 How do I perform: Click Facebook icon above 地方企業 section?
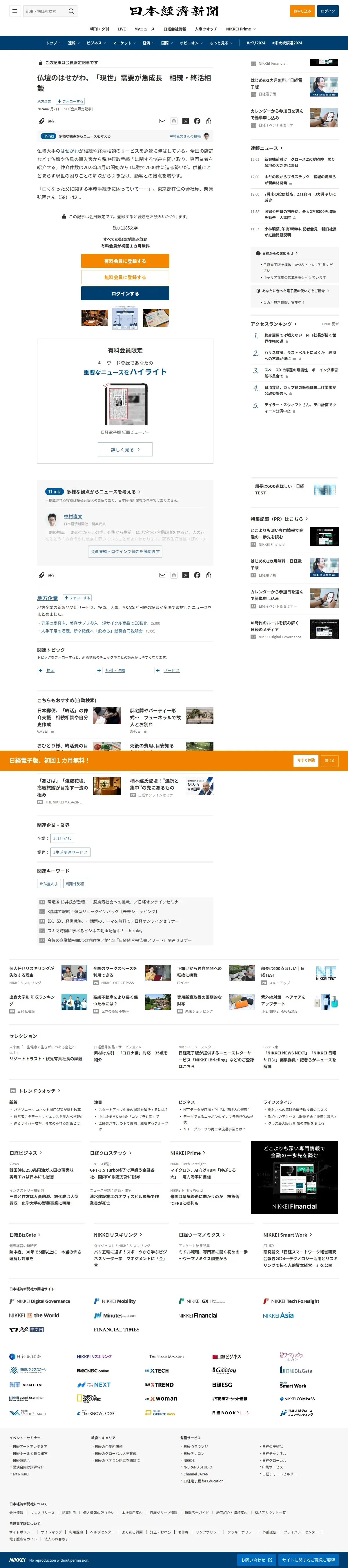pos(197,575)
